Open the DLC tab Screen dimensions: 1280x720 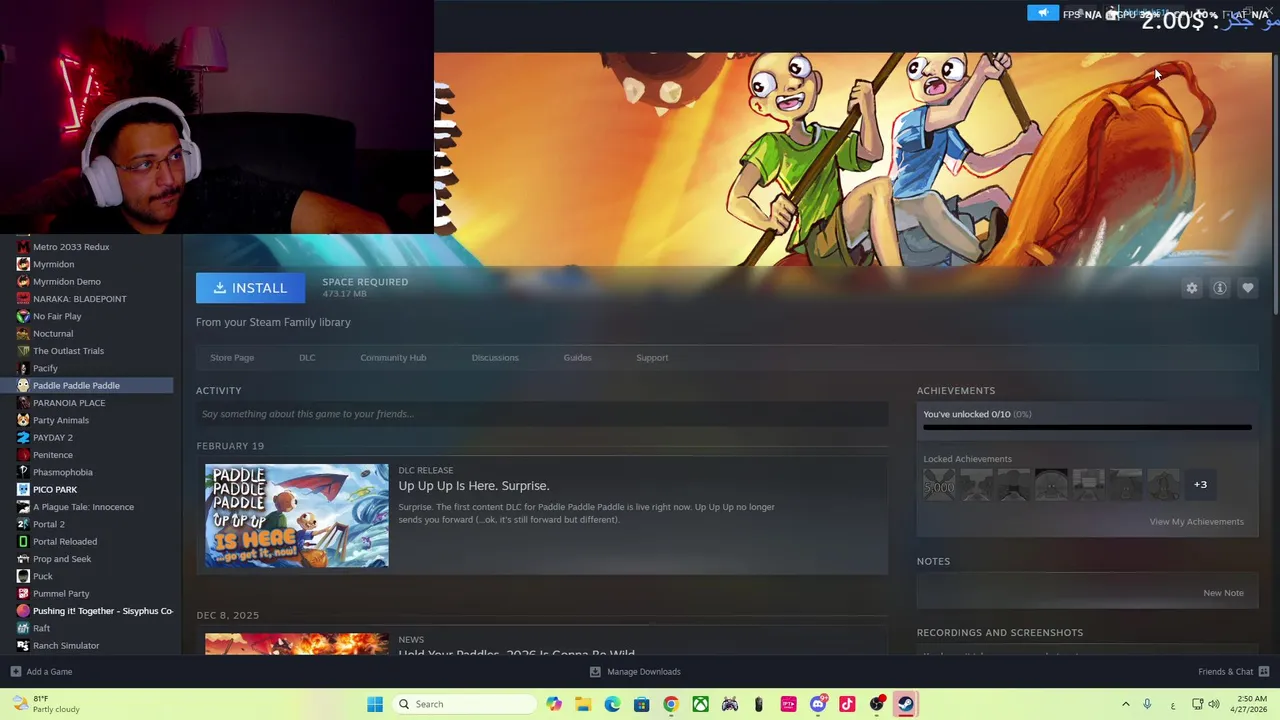click(x=307, y=357)
